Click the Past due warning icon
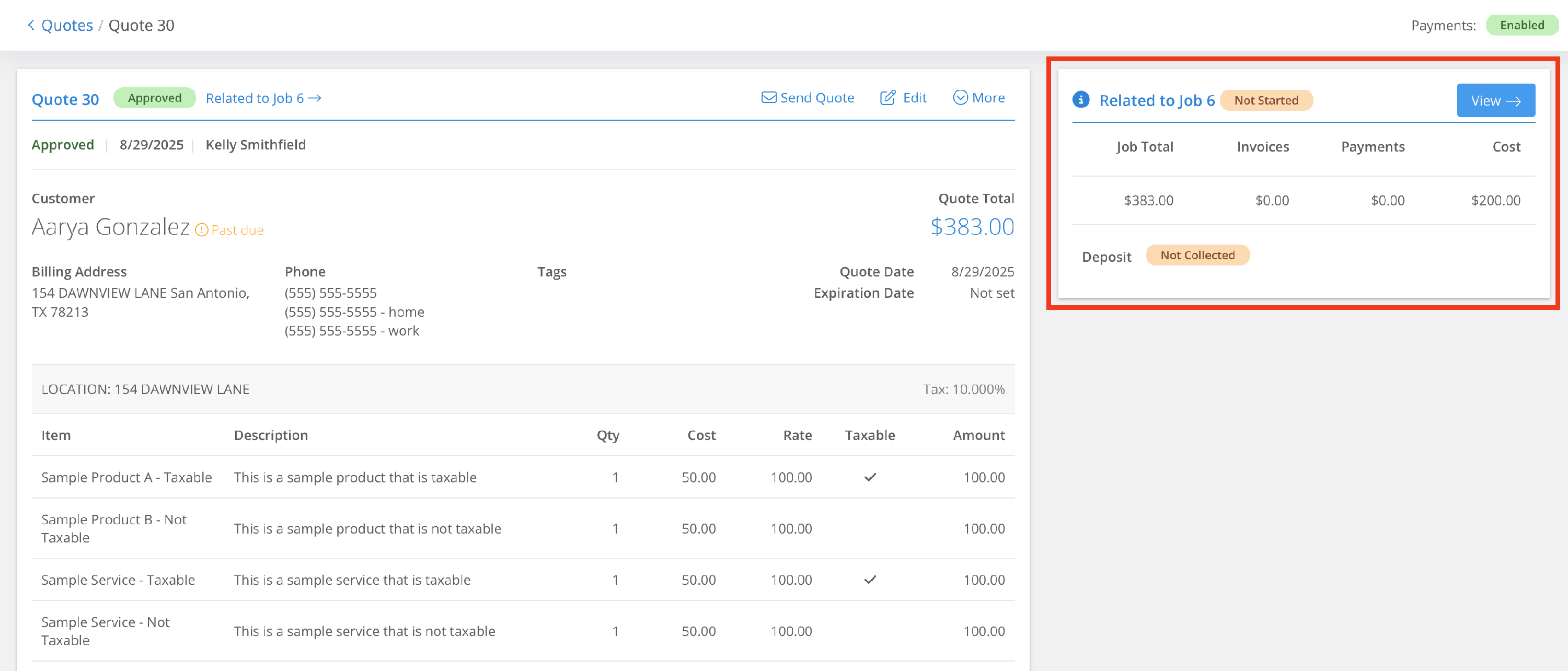Image resolution: width=1568 pixels, height=671 pixels. (x=201, y=230)
